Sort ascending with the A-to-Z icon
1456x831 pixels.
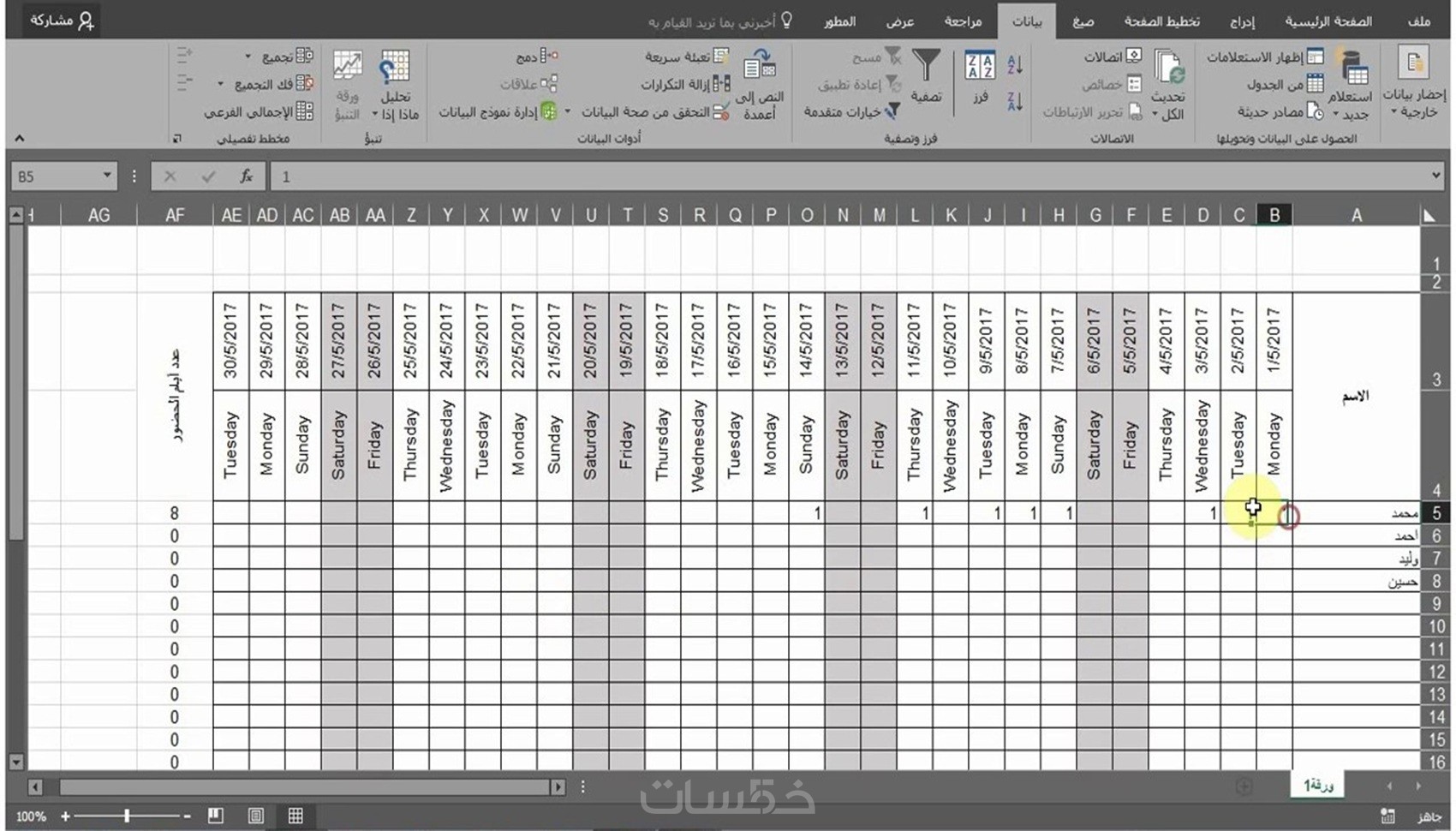1015,63
